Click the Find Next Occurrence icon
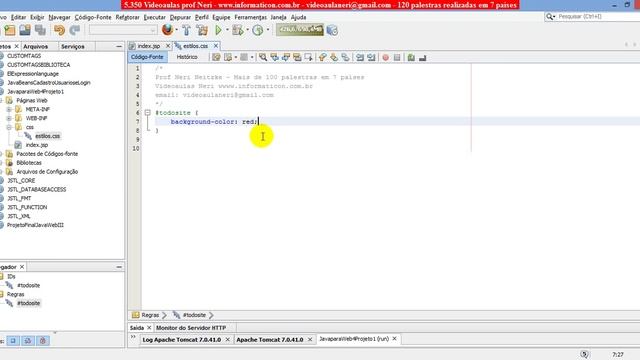 [x=286, y=58]
